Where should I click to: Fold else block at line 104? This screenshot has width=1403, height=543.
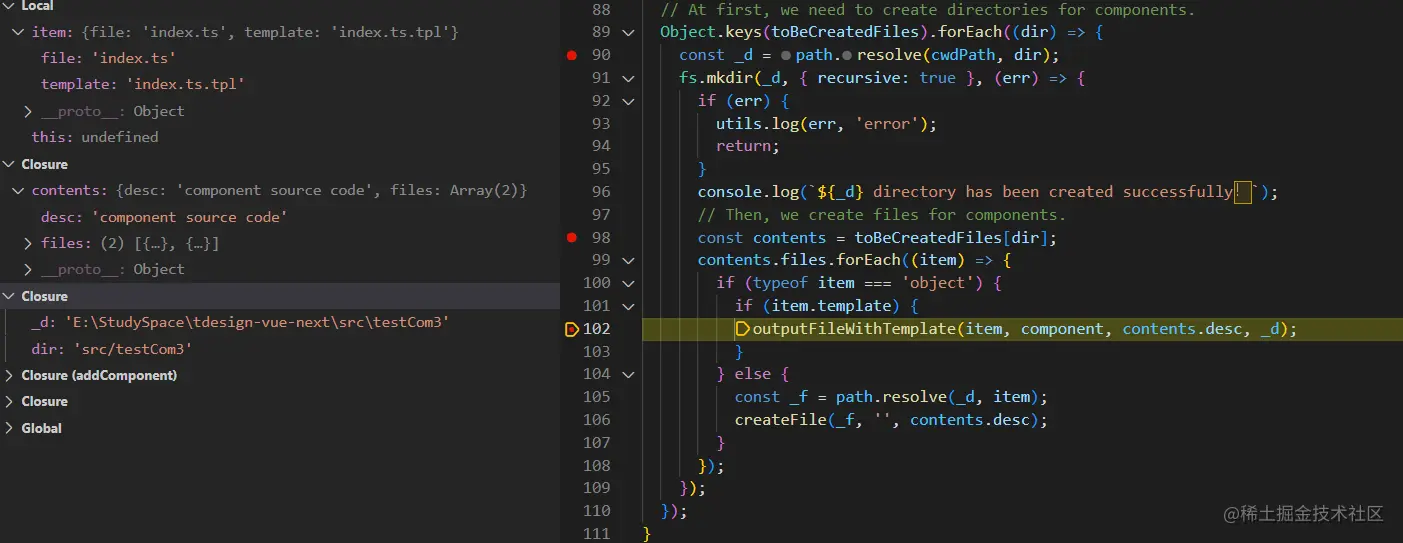pyautogui.click(x=628, y=374)
